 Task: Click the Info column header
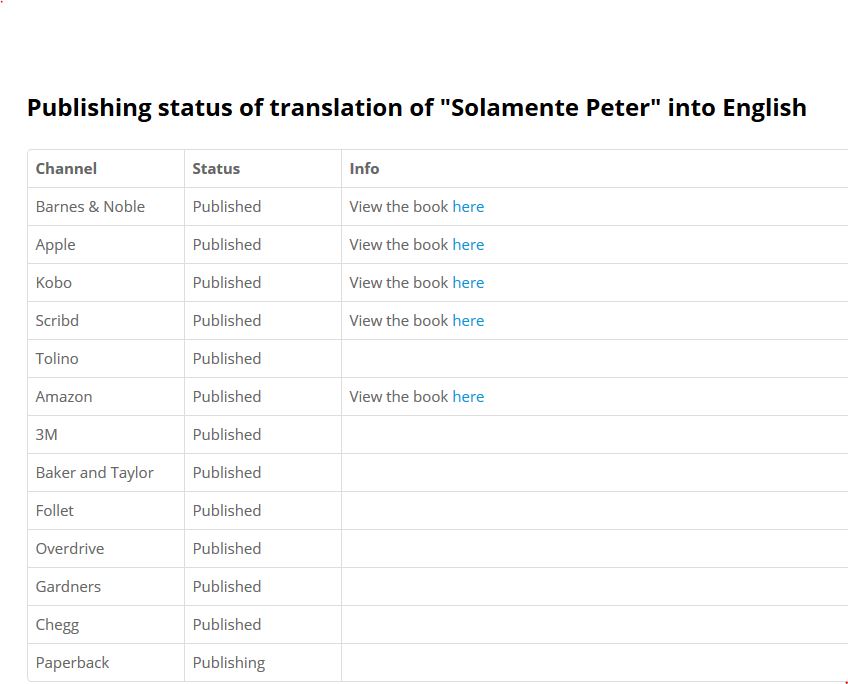(364, 169)
